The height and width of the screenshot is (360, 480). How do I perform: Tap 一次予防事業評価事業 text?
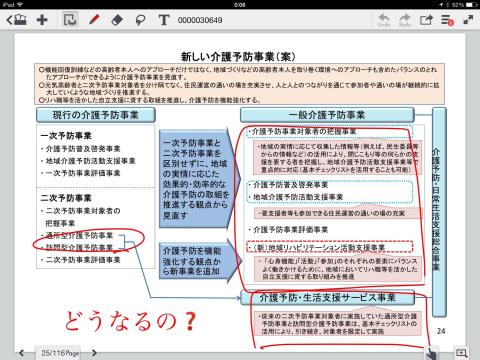[x=83, y=173]
